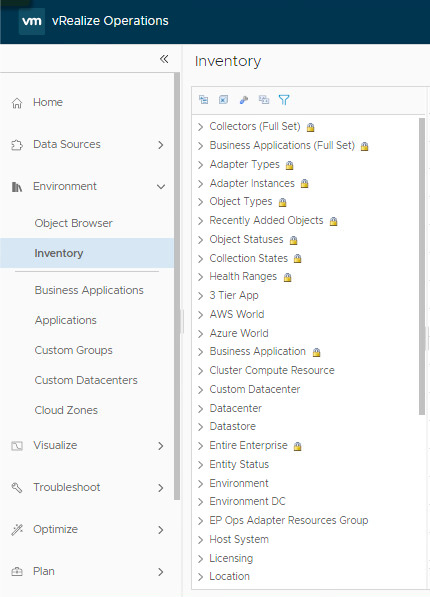430x597 pixels.
Task: Click the fourth toolbar icon beside the wrench
Action: click(x=264, y=100)
